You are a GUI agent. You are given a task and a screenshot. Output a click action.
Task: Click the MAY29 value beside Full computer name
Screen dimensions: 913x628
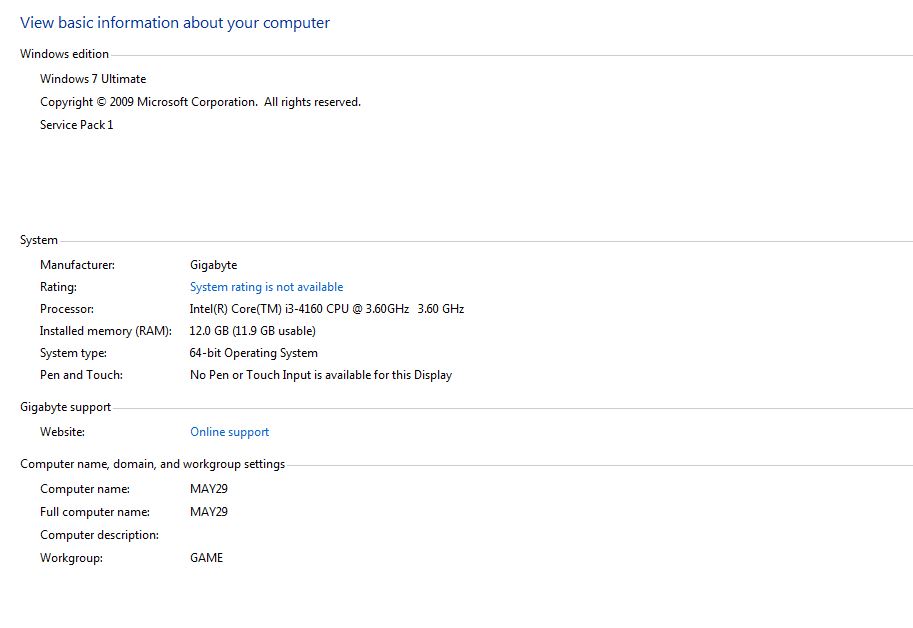point(209,512)
